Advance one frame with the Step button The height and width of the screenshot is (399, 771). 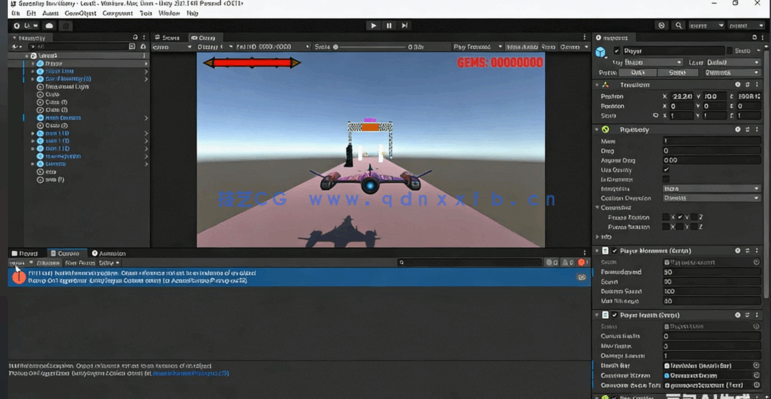point(404,26)
